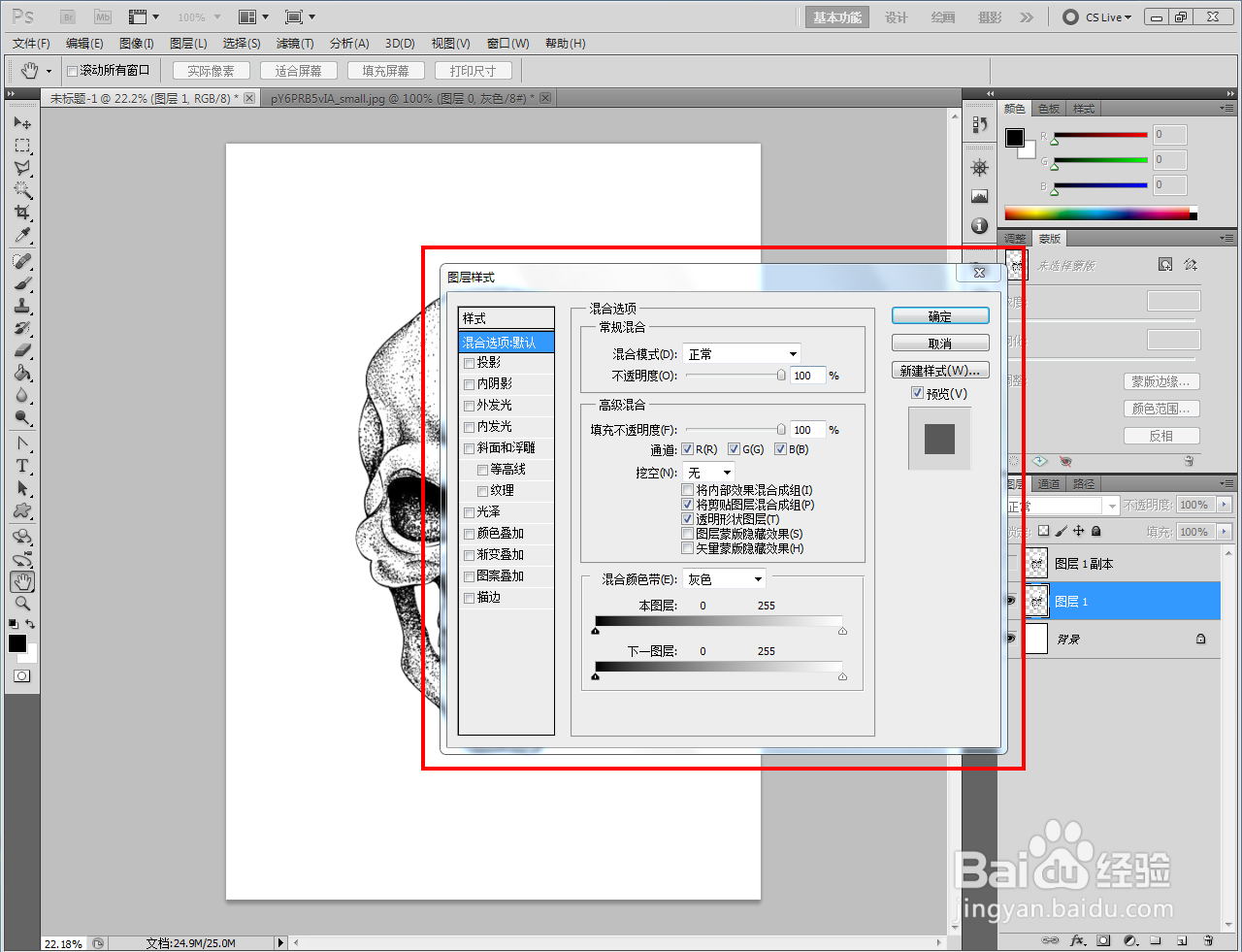The width and height of the screenshot is (1242, 952).
Task: Adjust the 不透明度(O) opacity slider handle
Action: click(781, 376)
